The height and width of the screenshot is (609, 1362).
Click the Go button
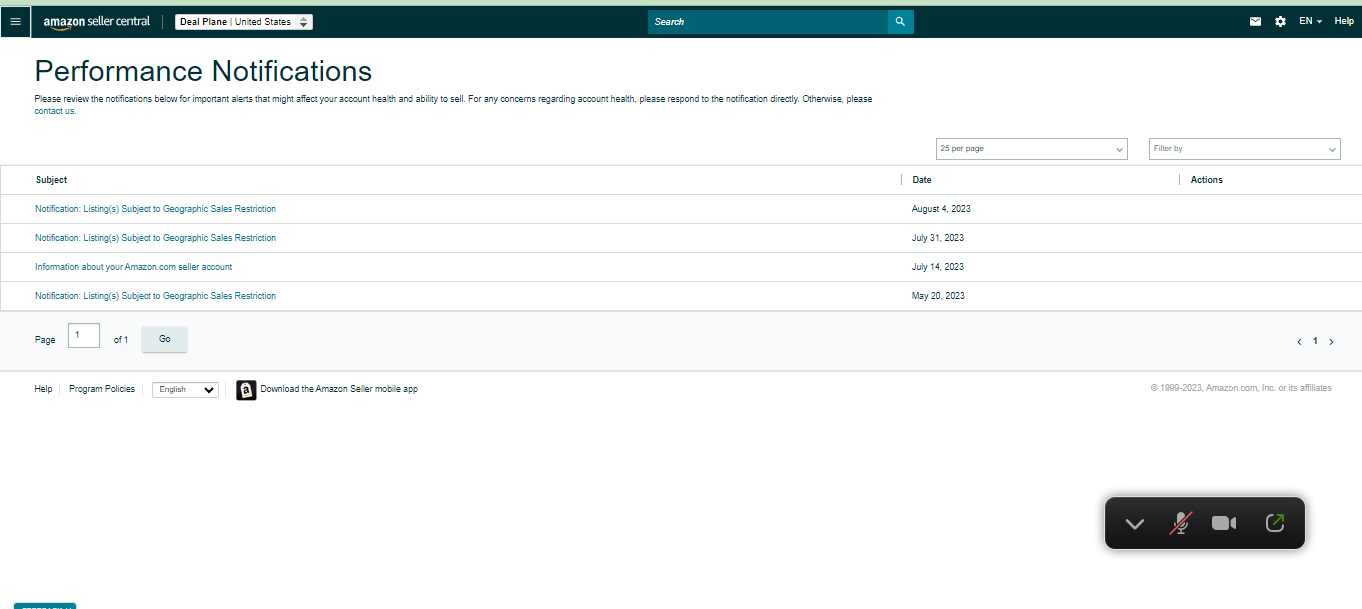point(164,339)
